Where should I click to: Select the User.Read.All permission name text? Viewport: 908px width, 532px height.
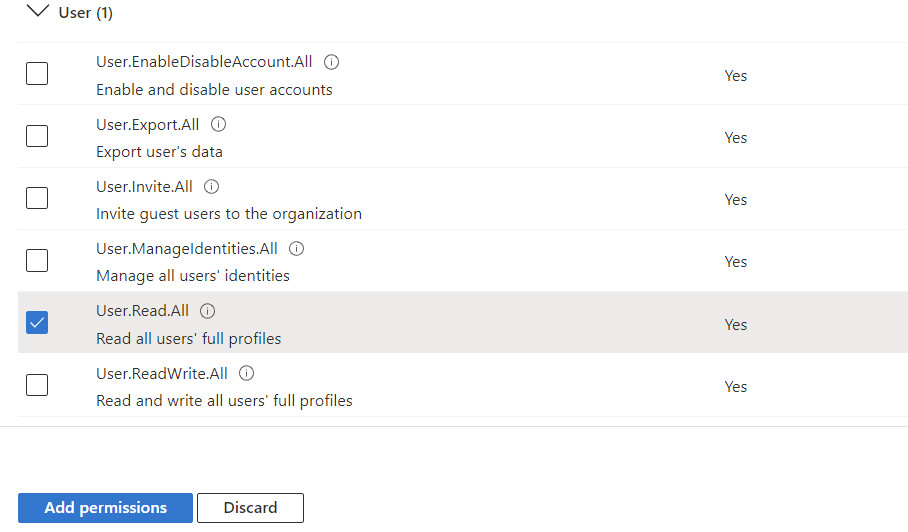(142, 311)
